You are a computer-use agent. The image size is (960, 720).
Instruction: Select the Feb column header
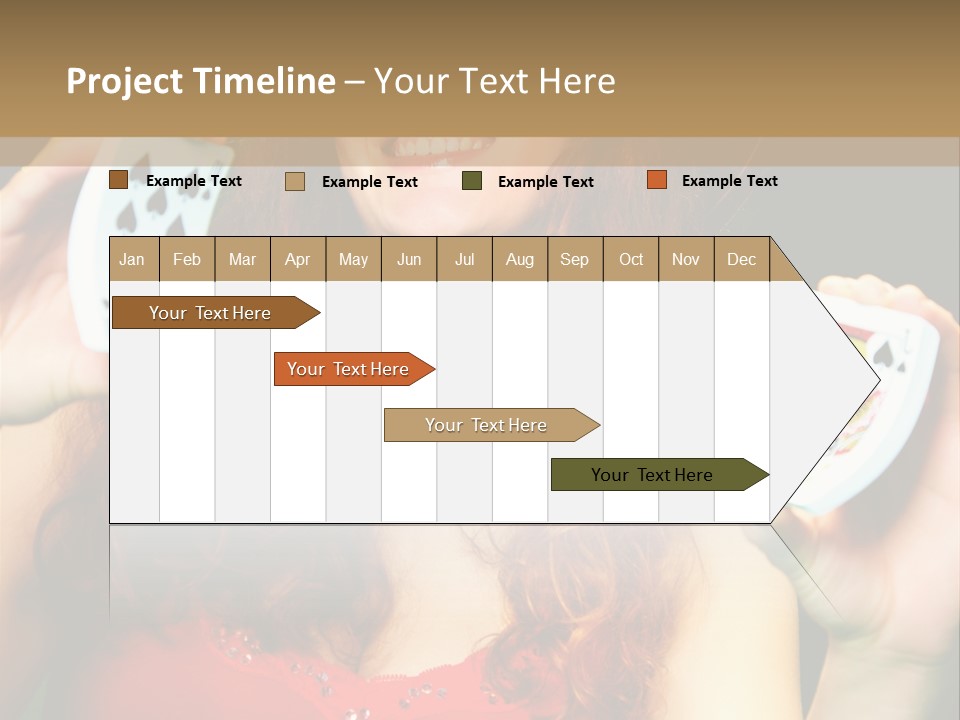187,259
